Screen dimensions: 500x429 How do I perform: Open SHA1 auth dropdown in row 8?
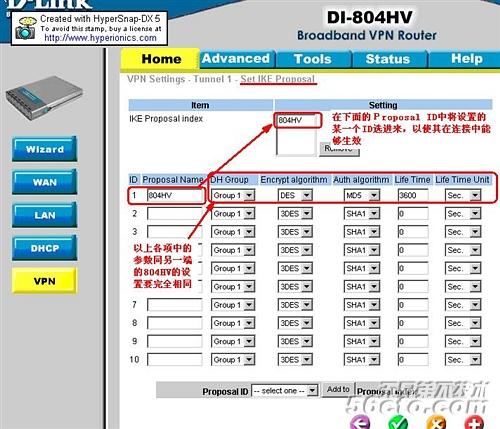pos(361,323)
